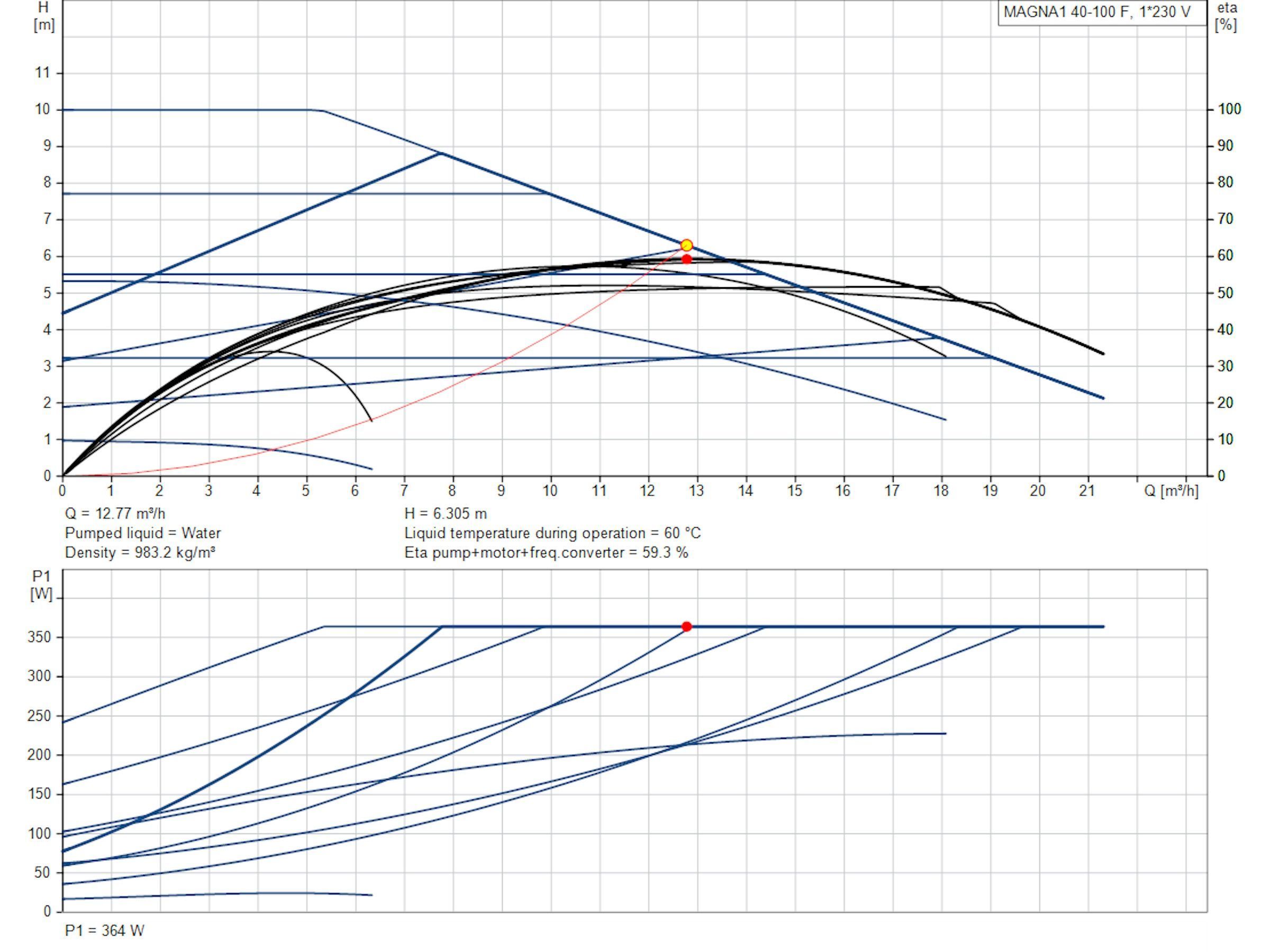Screen dimensions: 1270x952
Task: Click the red dot on P1 power curve
Action: click(686, 627)
